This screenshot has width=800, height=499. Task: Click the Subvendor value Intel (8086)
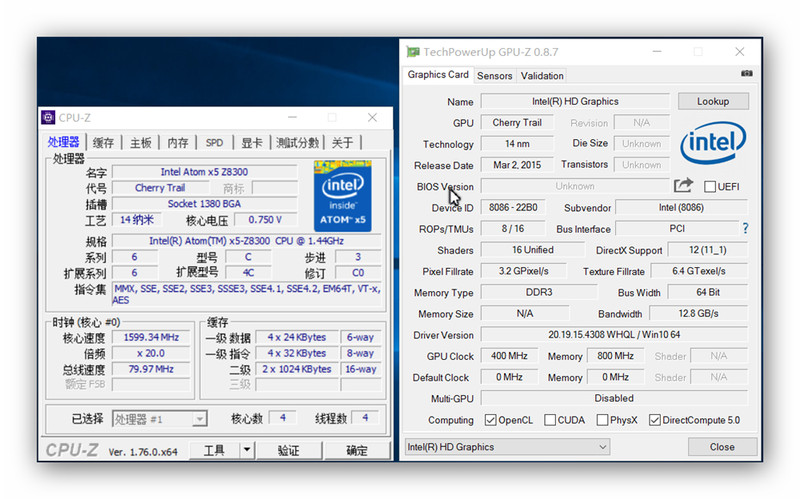tap(681, 208)
